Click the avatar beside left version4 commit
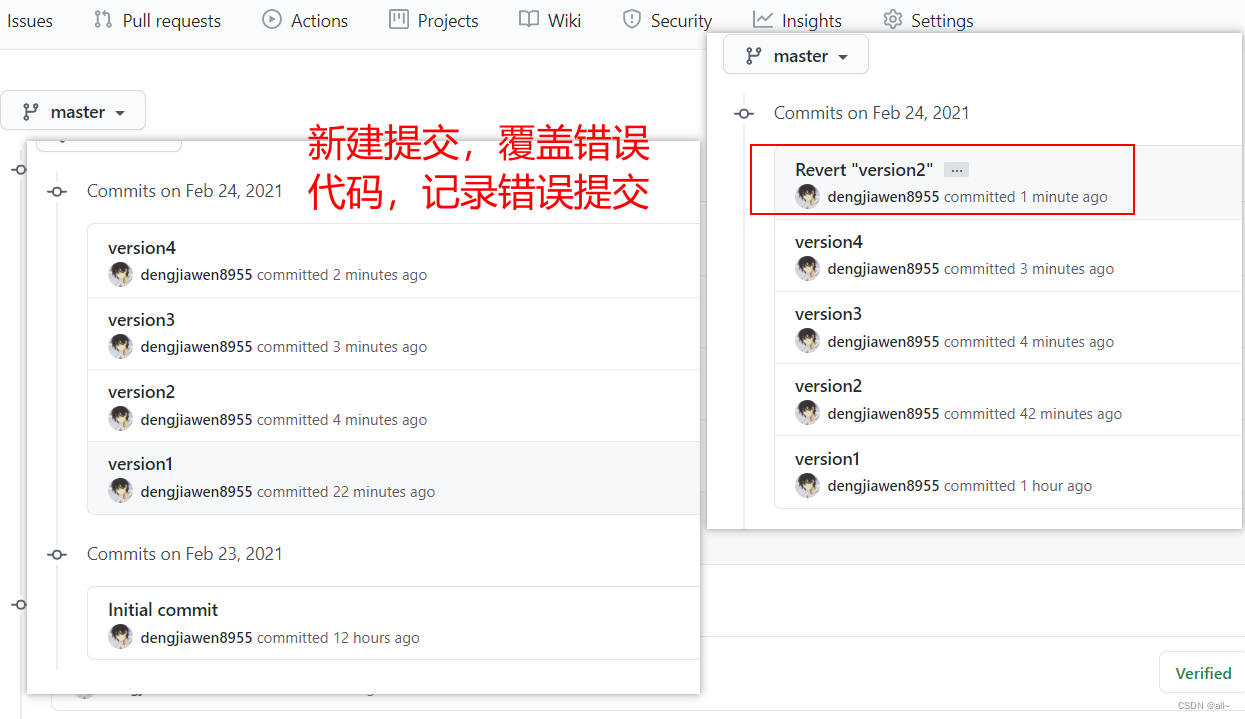 121,274
